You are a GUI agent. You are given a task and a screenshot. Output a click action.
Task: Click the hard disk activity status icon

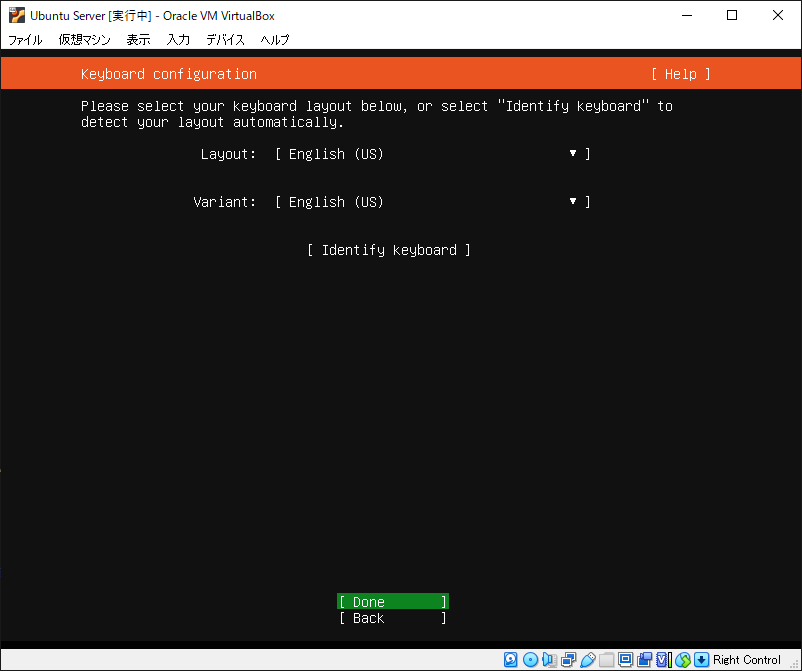[510, 660]
